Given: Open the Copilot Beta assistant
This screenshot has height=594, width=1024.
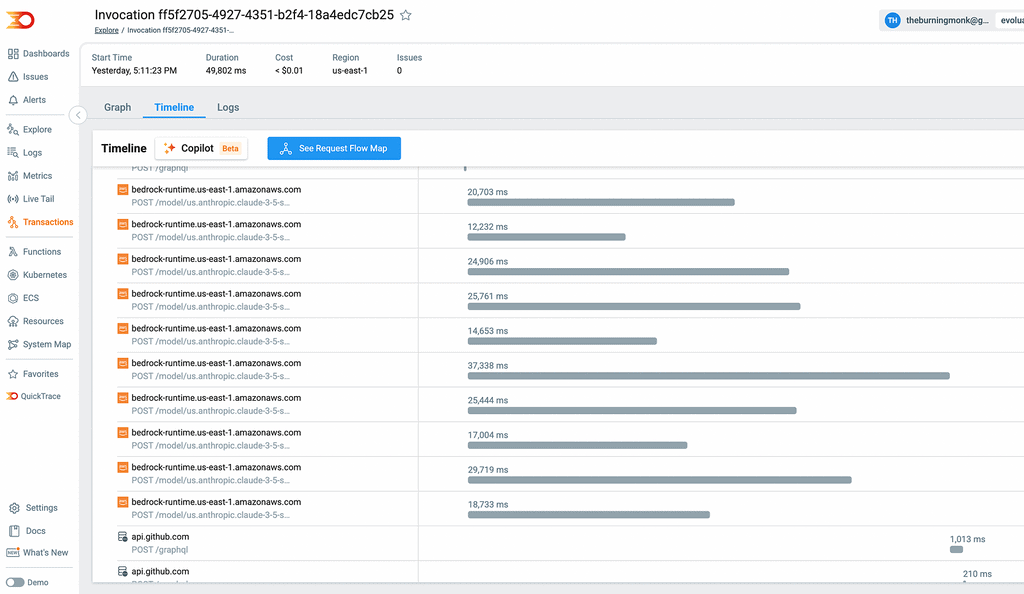Looking at the screenshot, I should (x=201, y=148).
